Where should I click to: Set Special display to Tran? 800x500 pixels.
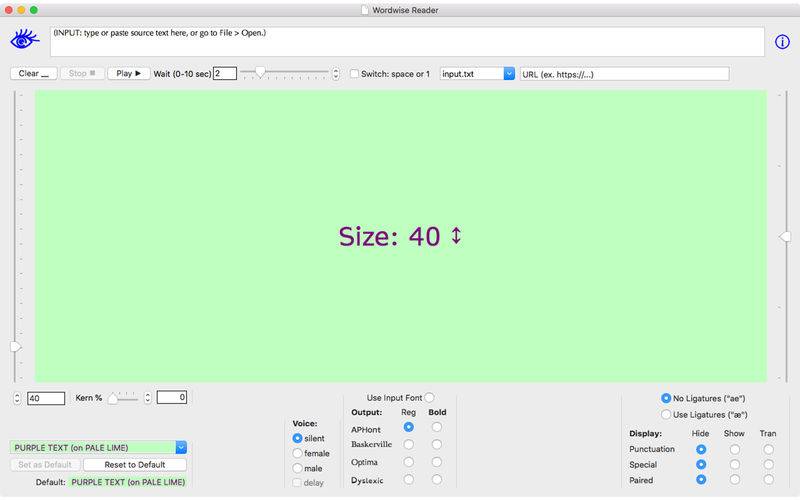[768, 464]
